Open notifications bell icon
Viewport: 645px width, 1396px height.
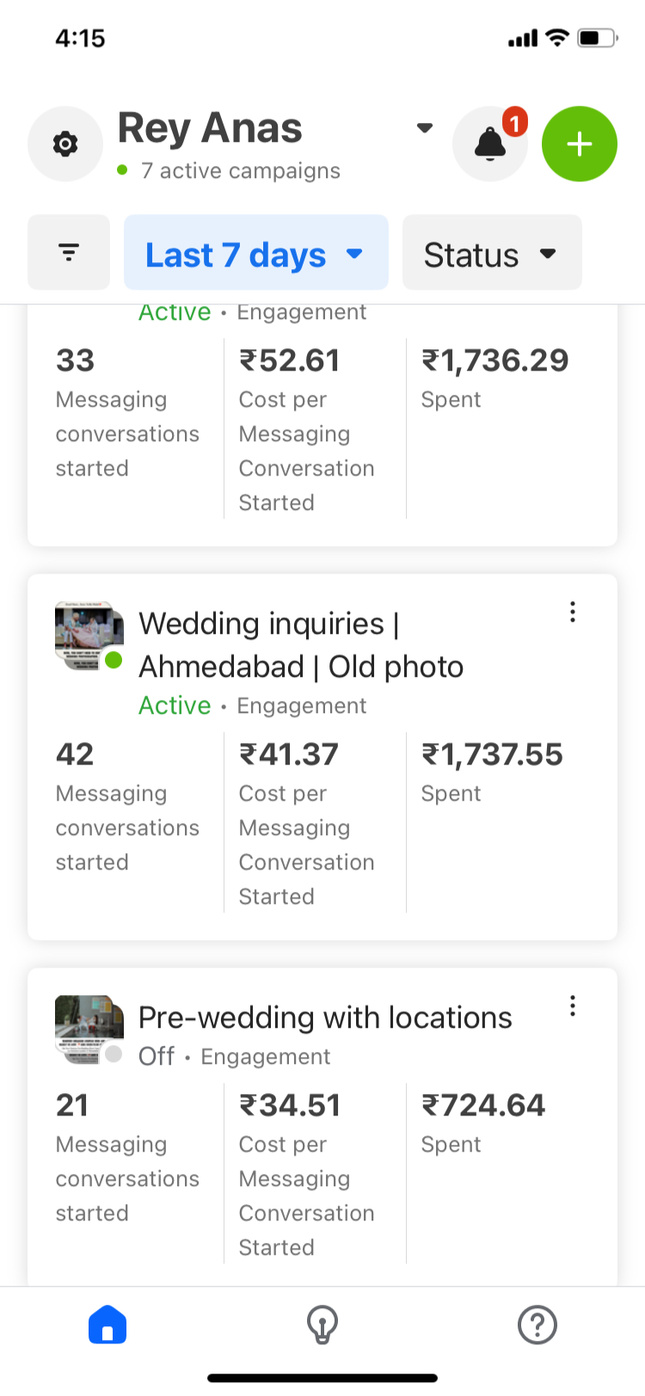[490, 145]
